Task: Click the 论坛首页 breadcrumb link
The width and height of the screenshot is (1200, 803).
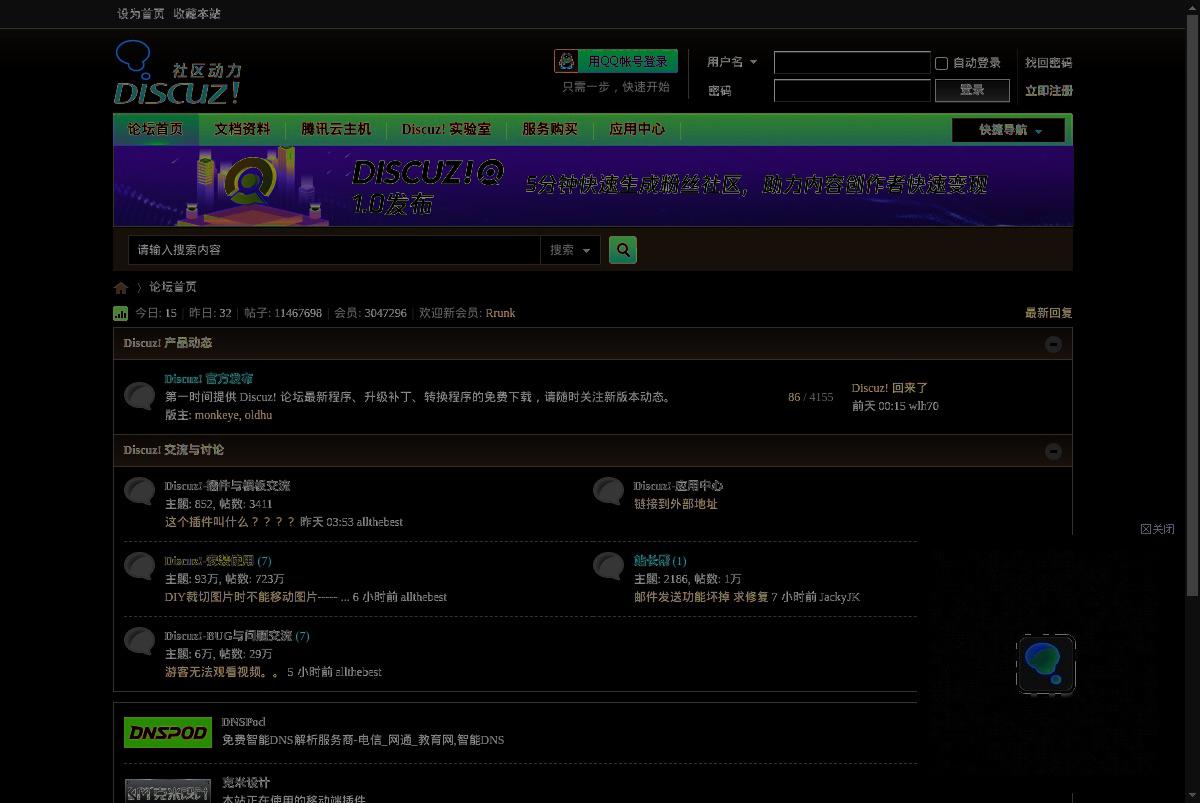Action: [173, 287]
